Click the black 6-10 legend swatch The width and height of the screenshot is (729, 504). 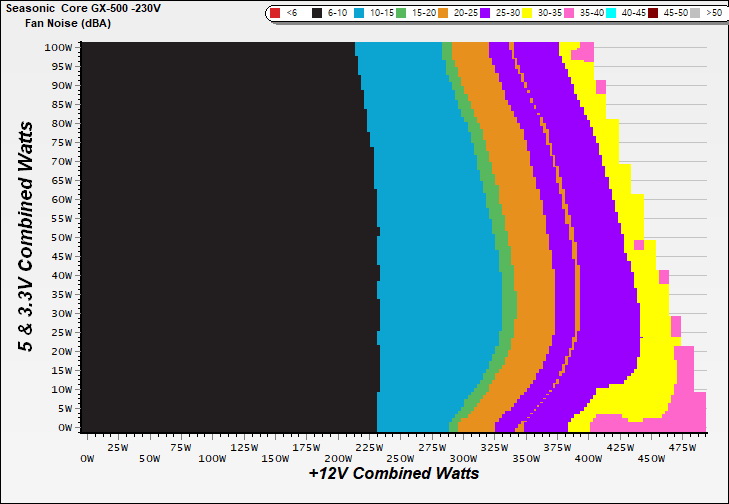317,13
